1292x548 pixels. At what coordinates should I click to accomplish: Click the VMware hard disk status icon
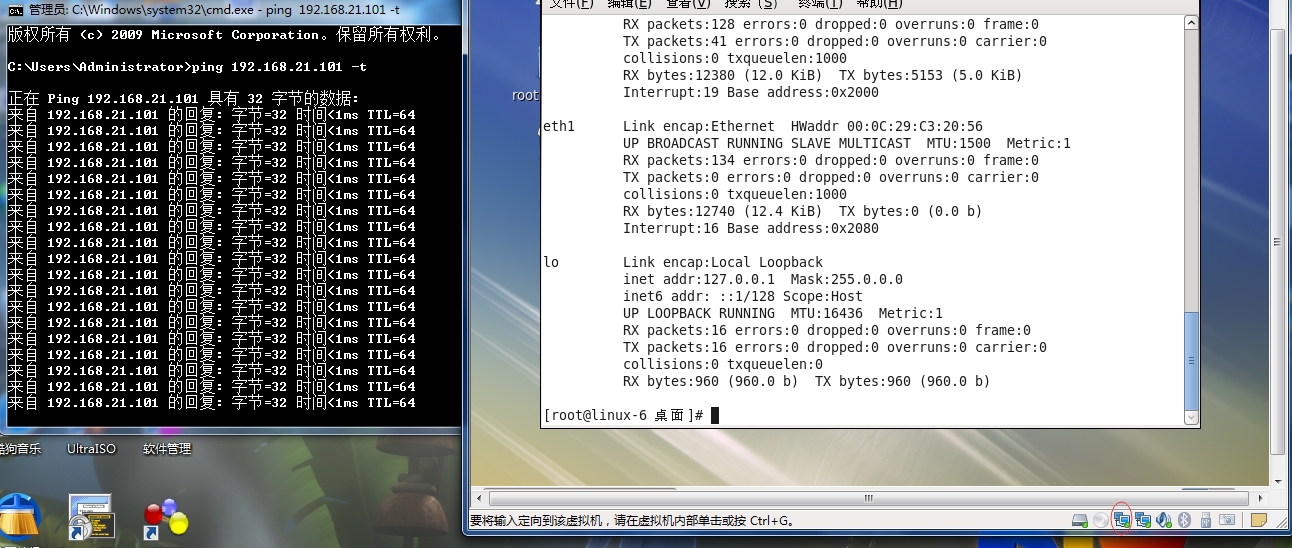click(1080, 520)
